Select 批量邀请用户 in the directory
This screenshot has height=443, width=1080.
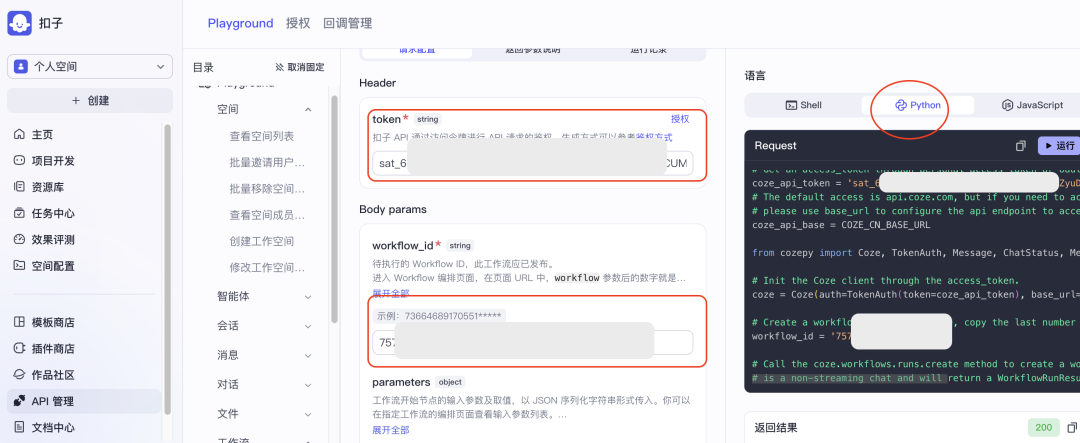pyautogui.click(x=267, y=163)
